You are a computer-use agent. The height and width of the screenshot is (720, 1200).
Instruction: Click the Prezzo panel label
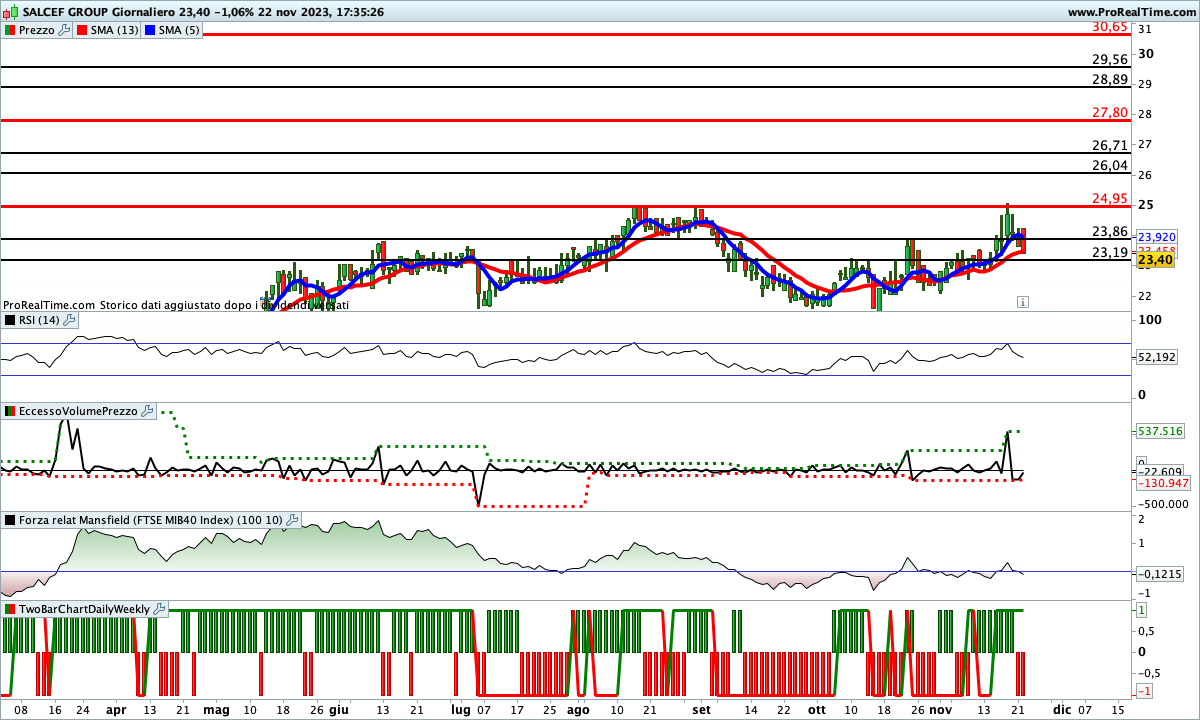tap(37, 30)
